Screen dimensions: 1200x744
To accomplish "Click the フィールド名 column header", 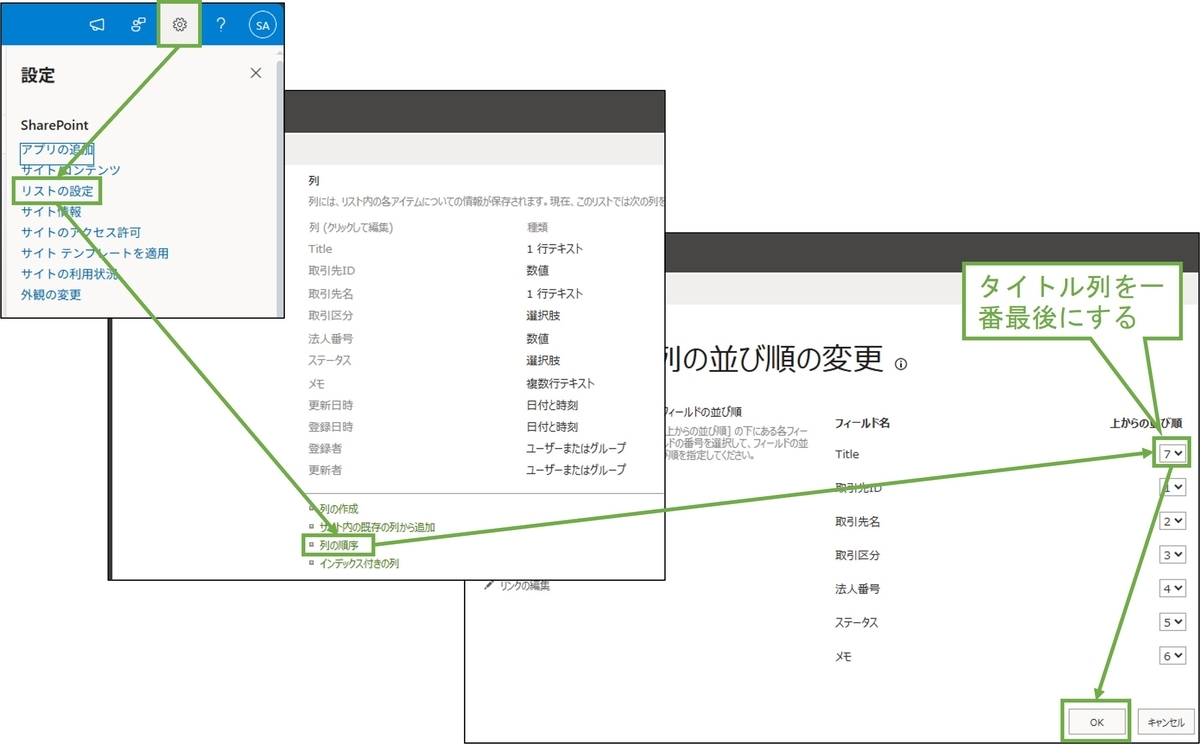I will pyautogui.click(x=862, y=423).
